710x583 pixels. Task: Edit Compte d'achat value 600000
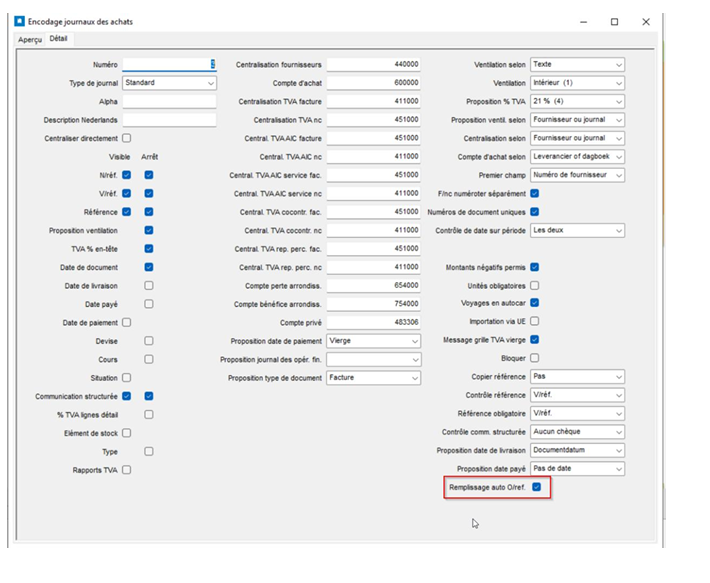[374, 83]
